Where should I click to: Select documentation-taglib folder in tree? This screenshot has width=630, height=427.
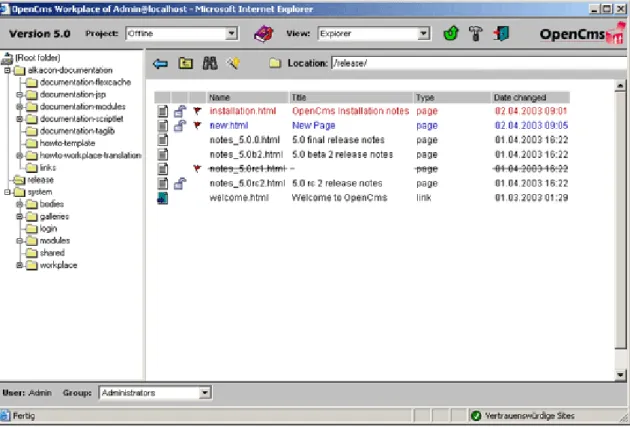(x=77, y=131)
